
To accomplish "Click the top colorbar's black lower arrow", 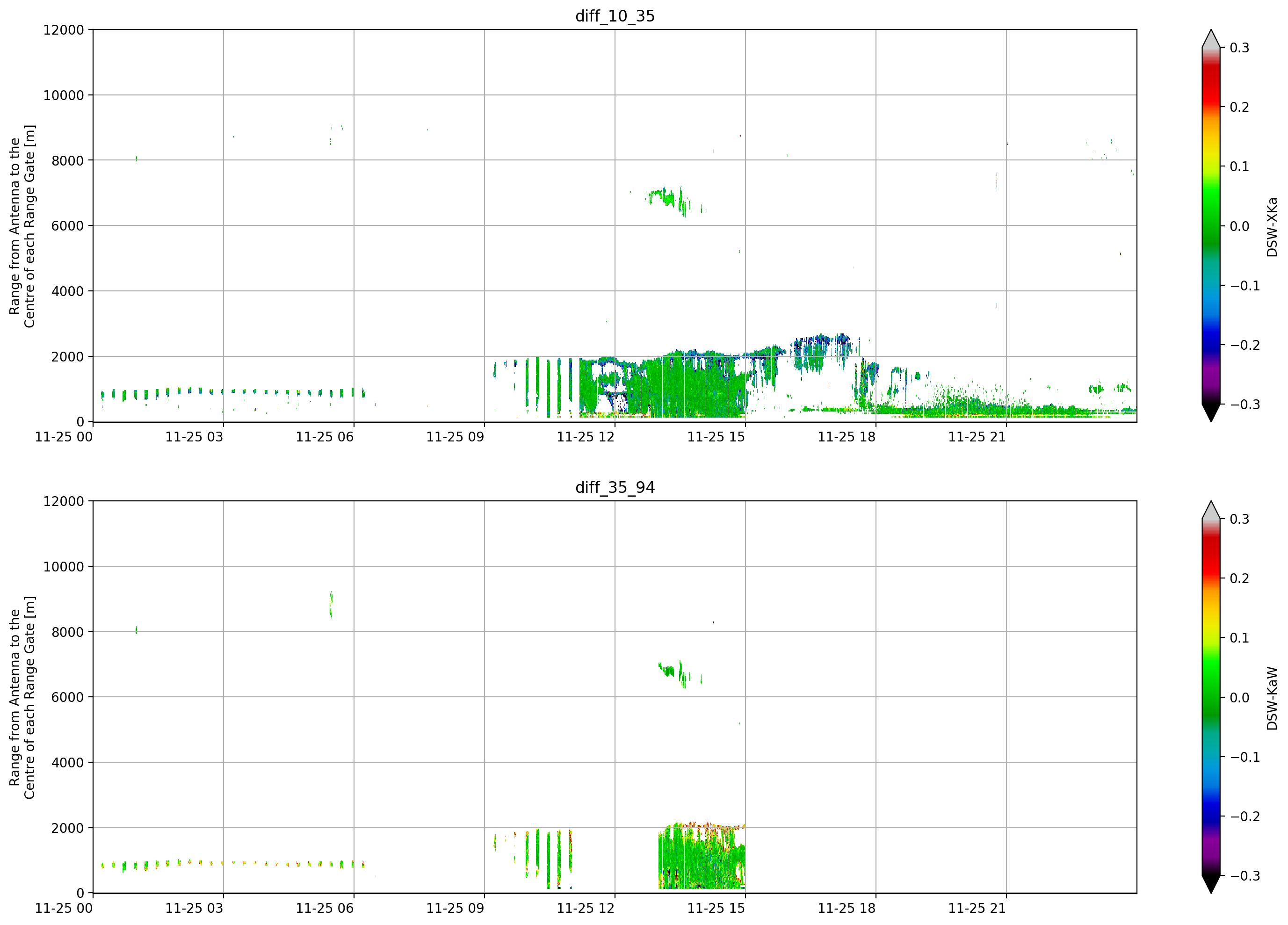I will 1211,413.
